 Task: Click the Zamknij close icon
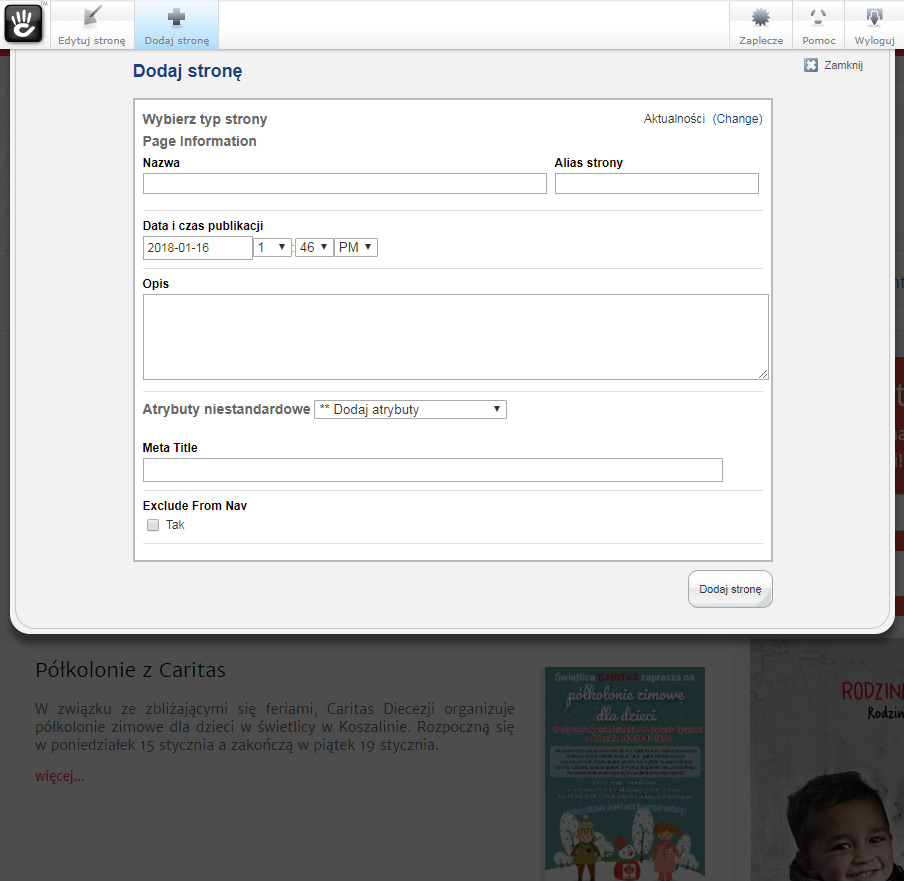coord(811,65)
